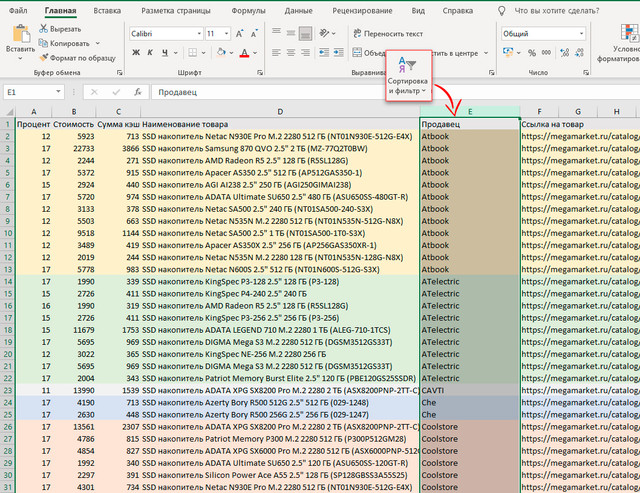Click Copy (Копировать) icon
This screenshot has width=640, height=493.
pos(43,43)
